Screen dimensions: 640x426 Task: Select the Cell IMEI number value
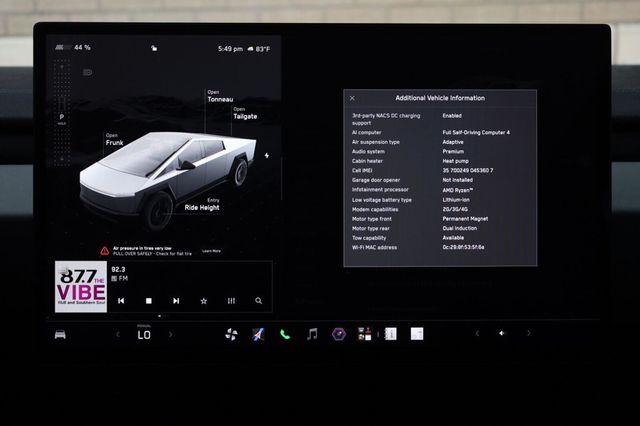pos(468,171)
